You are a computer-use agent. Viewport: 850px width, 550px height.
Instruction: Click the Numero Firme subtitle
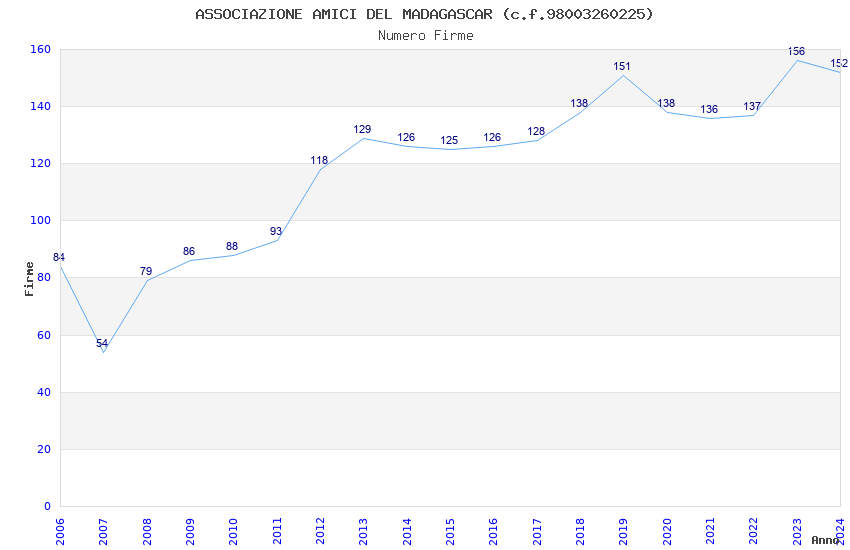click(426, 36)
